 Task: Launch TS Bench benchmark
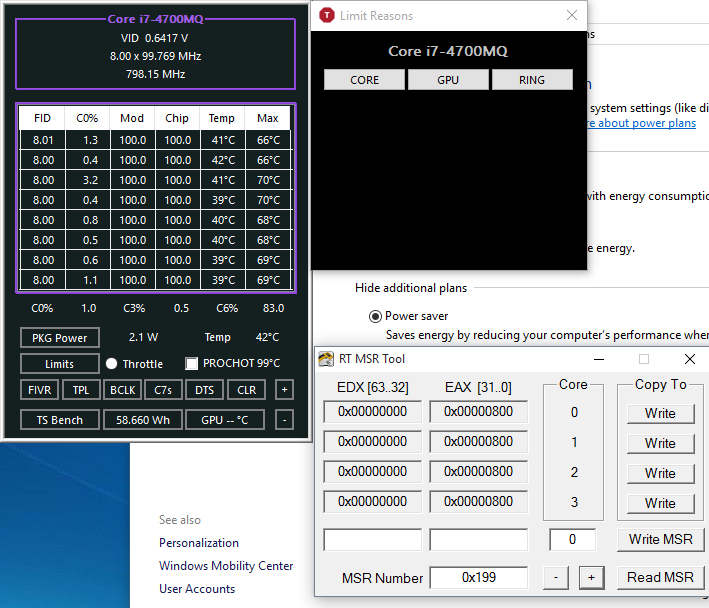pos(60,420)
